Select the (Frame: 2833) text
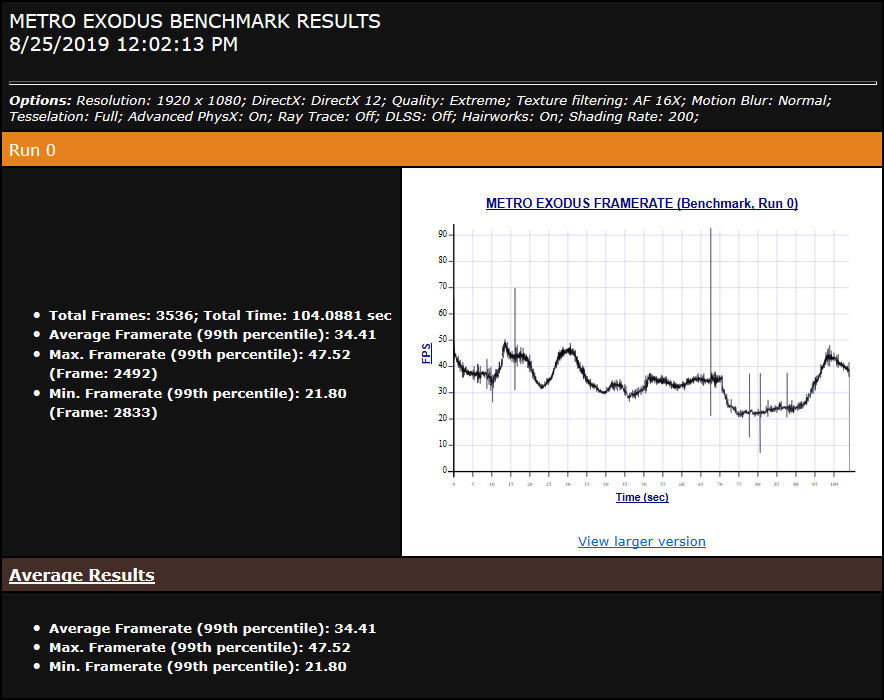884x700 pixels. coord(103,413)
